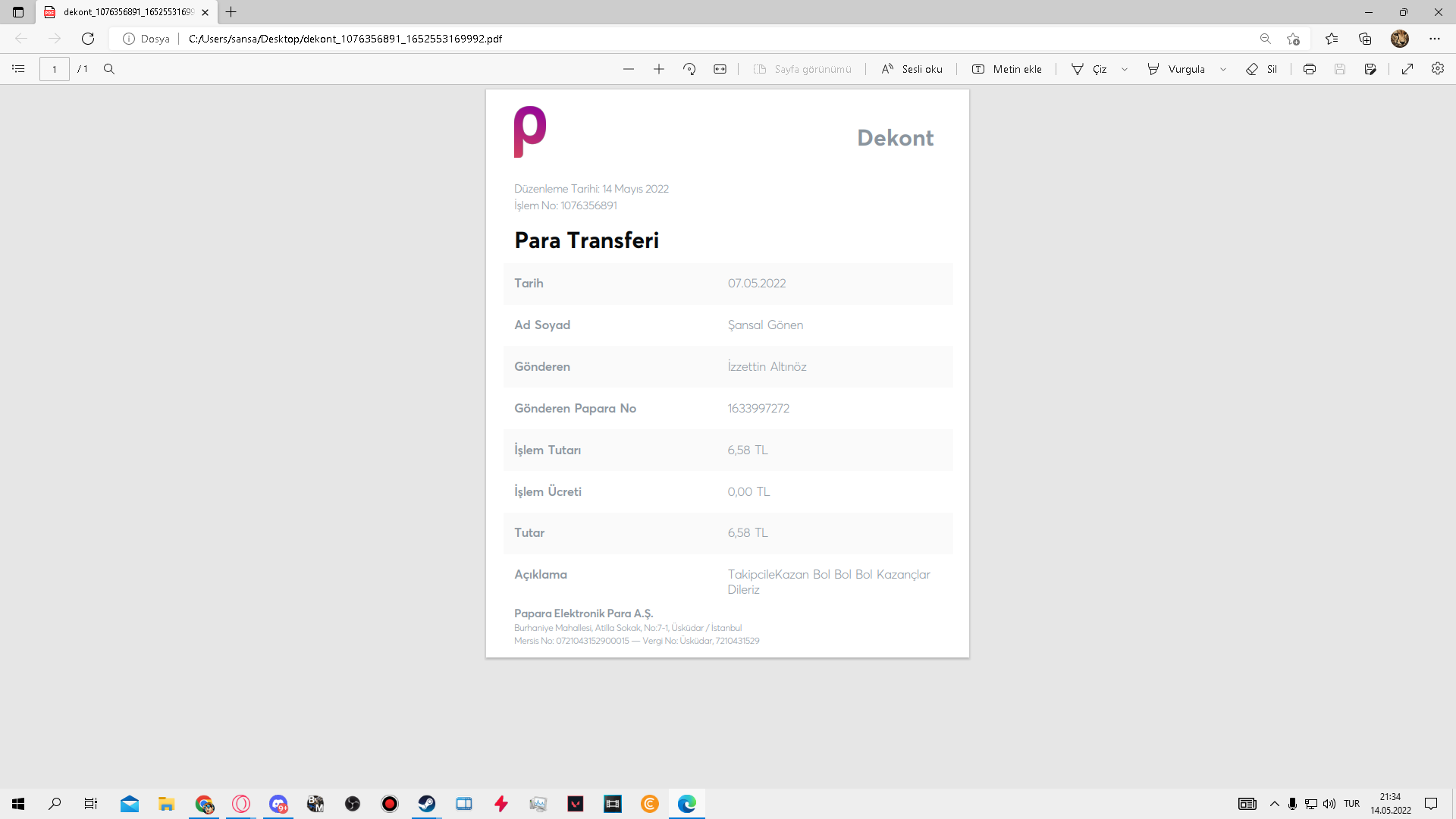Click the address bar file path
1456x819 pixels.
pos(345,39)
